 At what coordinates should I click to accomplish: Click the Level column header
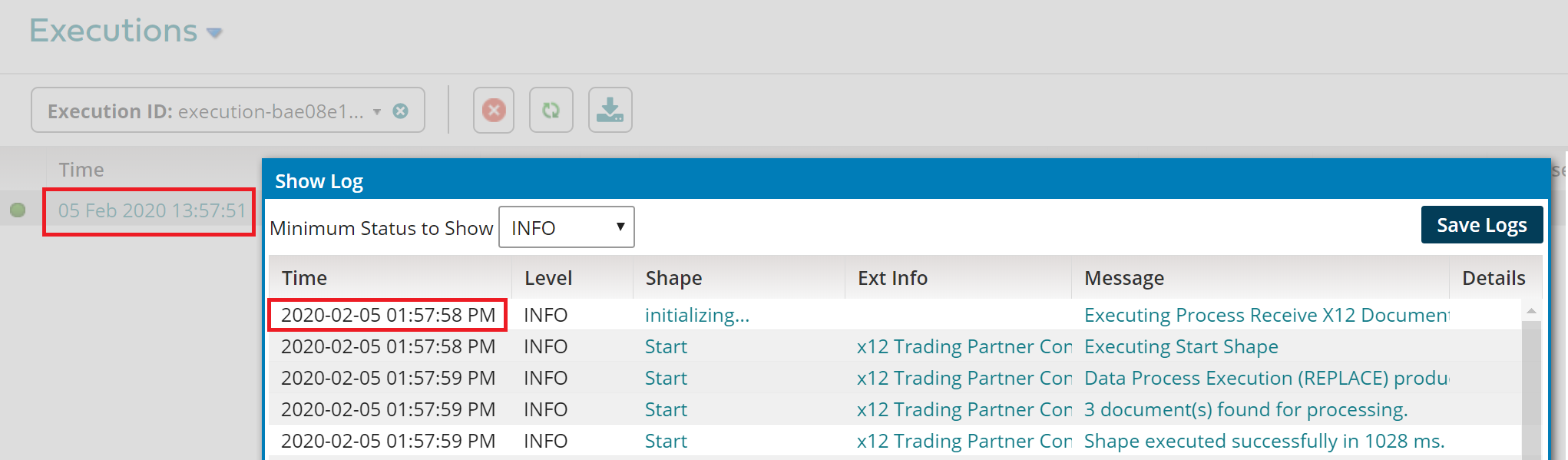coord(548,278)
